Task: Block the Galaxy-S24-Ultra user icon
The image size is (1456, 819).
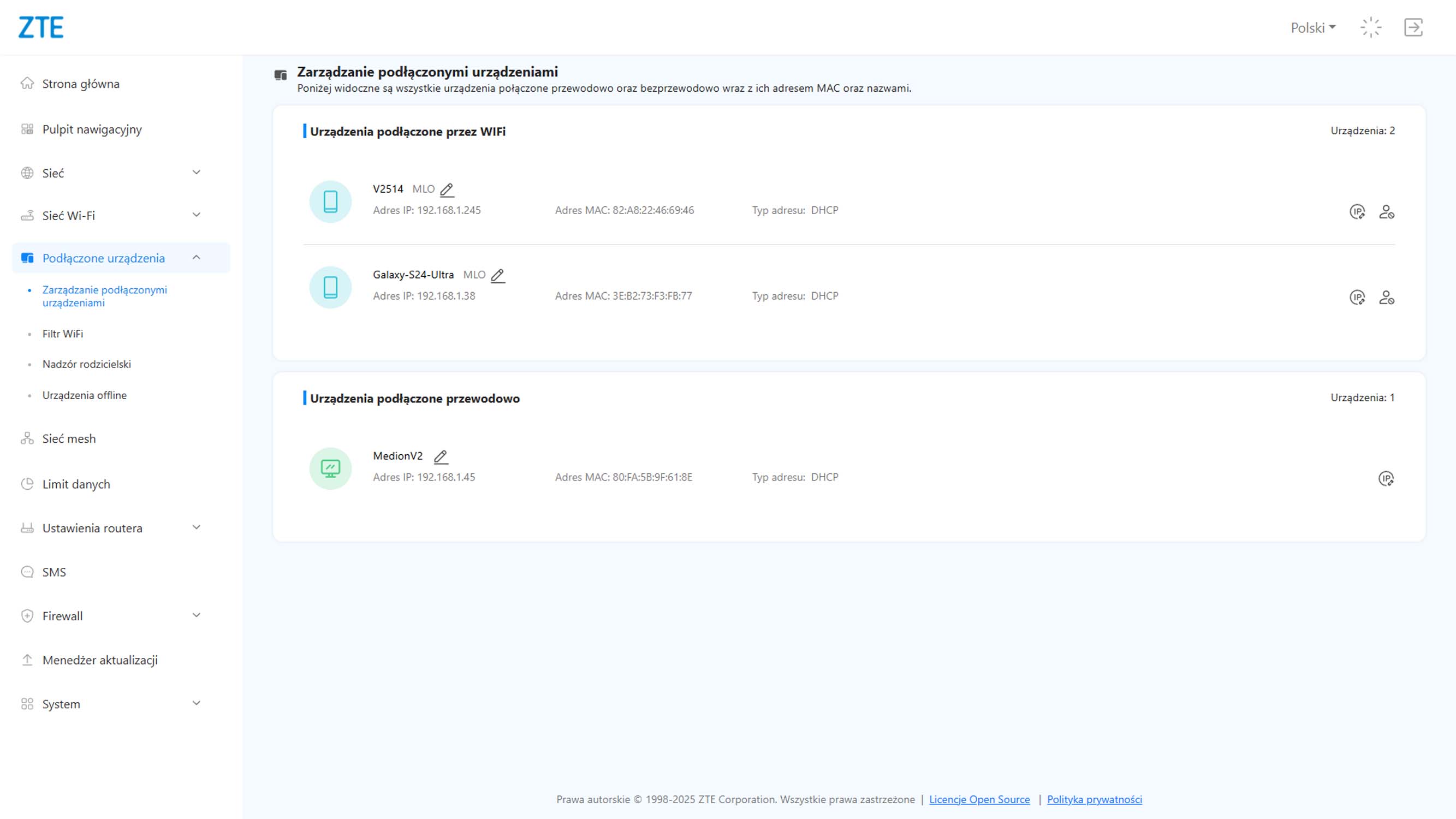Action: coord(1387,298)
